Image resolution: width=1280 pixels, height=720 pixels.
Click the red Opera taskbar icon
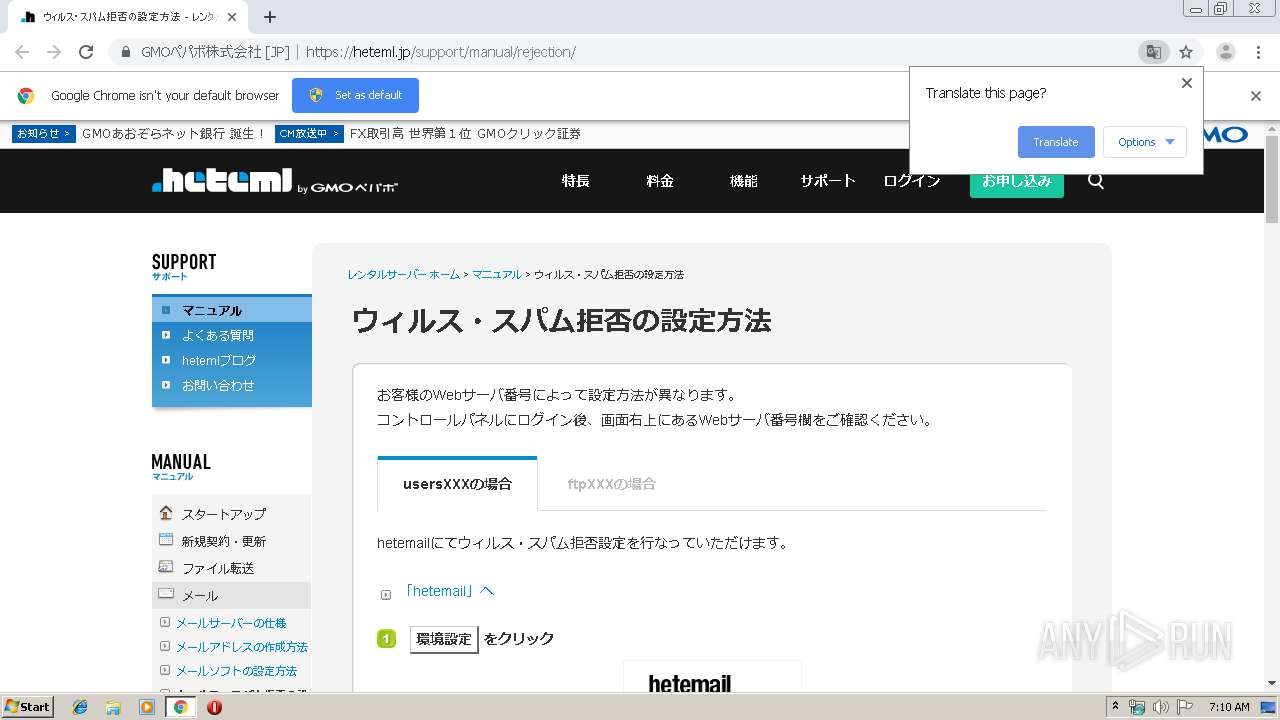214,707
